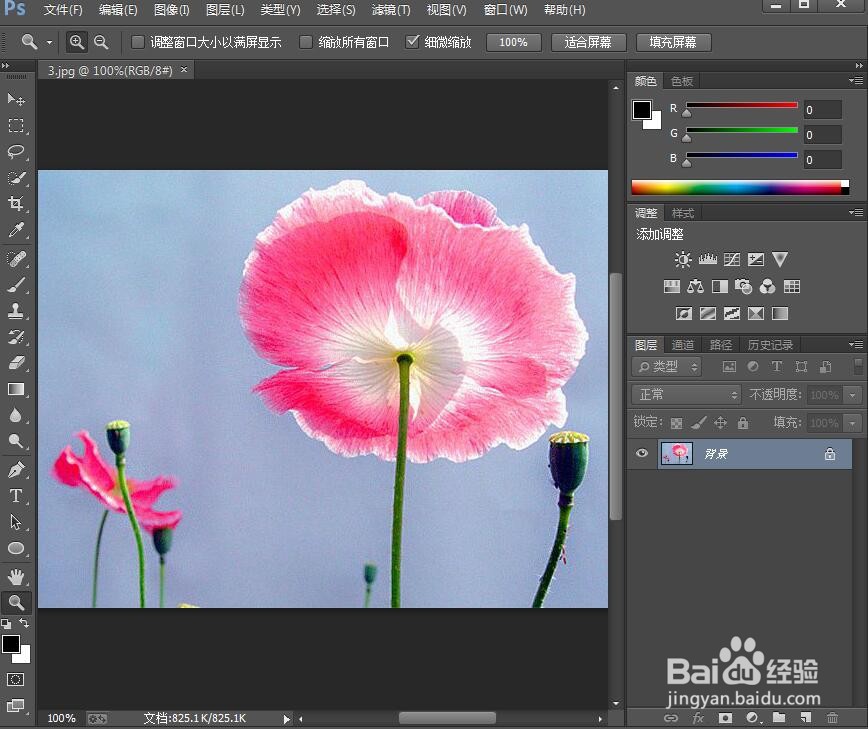Hide the Background layer eye
Screen dimensions: 868x729
pos(642,453)
